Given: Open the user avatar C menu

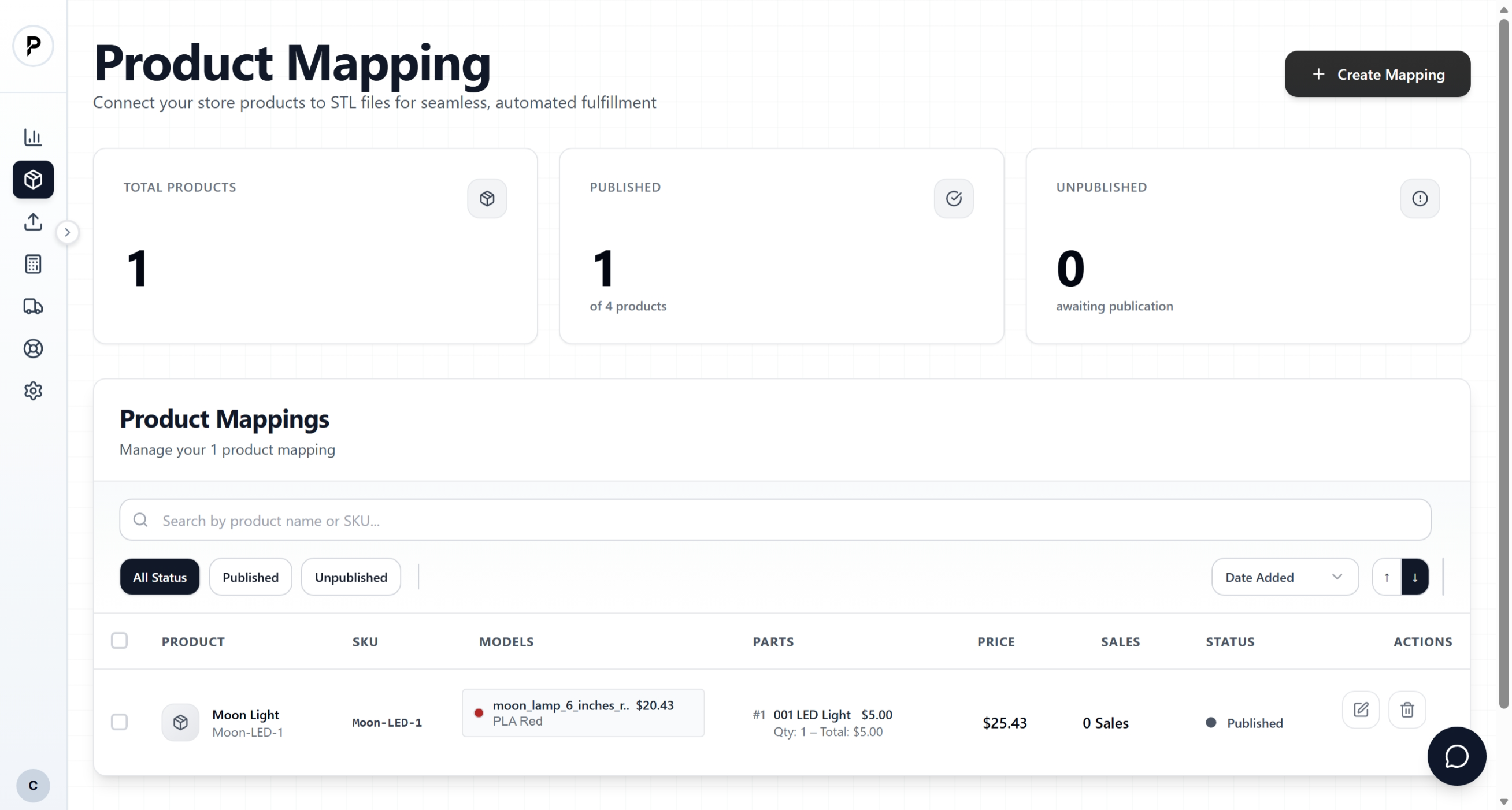Looking at the screenshot, I should pos(33,785).
